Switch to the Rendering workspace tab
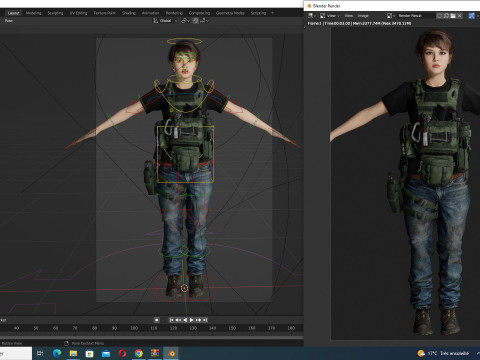The width and height of the screenshot is (480, 360). tap(174, 13)
